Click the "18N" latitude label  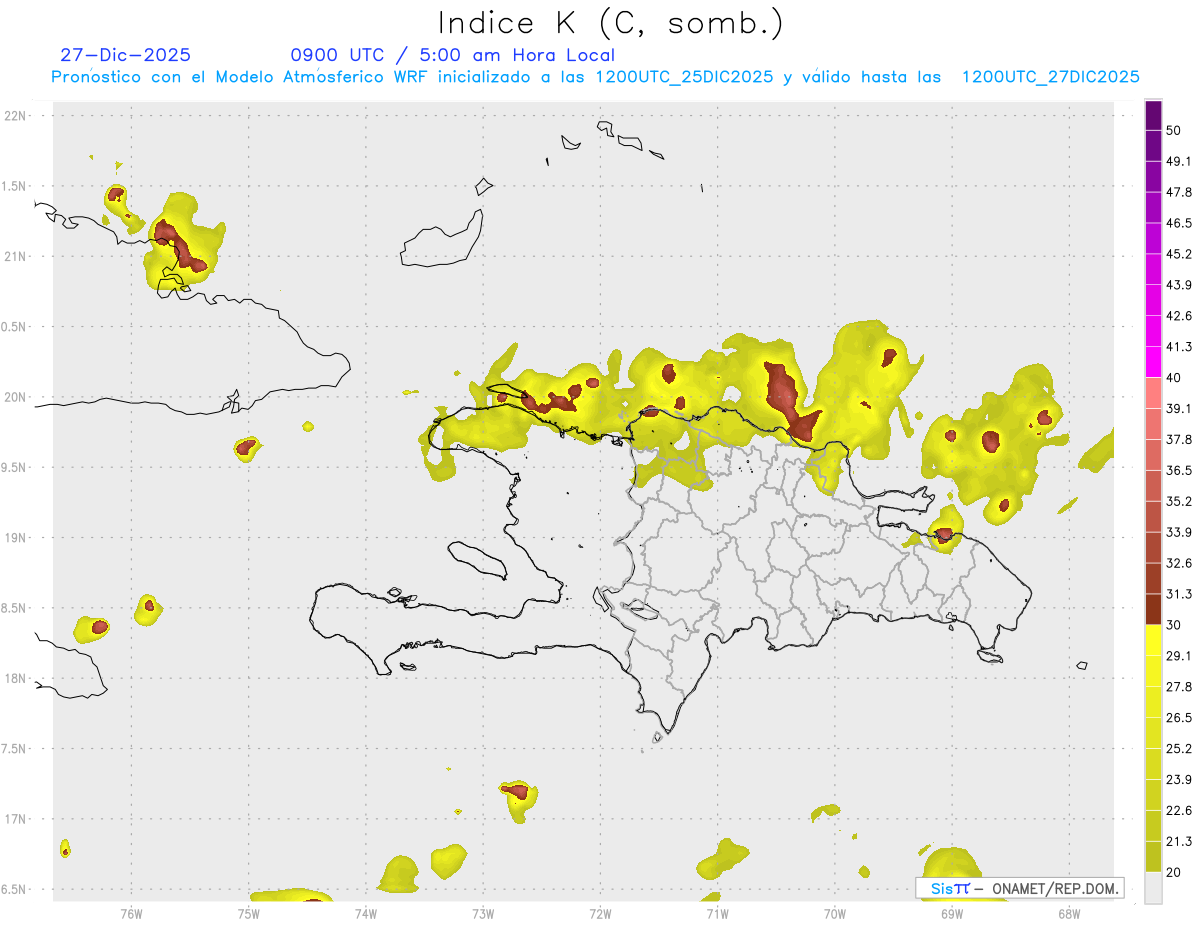16,678
